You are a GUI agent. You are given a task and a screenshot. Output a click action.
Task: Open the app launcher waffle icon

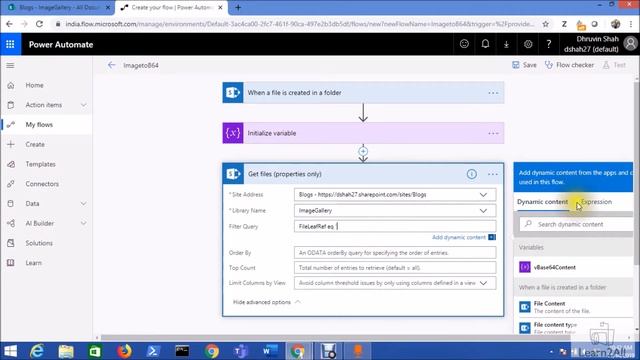pyautogui.click(x=10, y=44)
